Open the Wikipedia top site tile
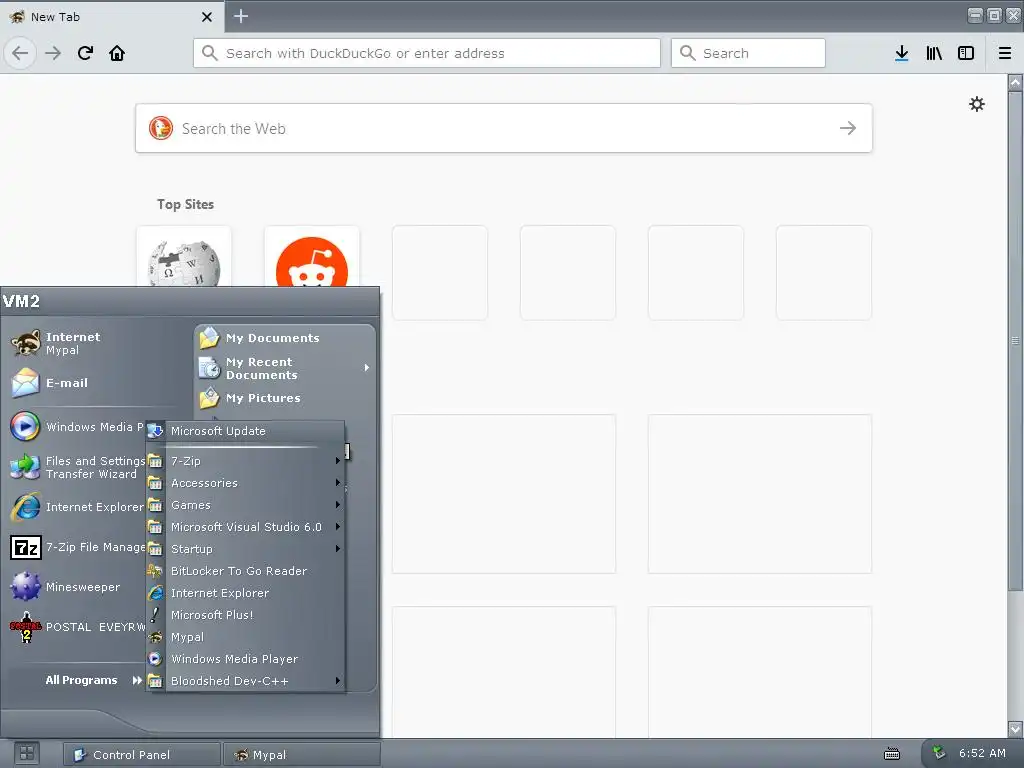1024x768 pixels. point(184,257)
